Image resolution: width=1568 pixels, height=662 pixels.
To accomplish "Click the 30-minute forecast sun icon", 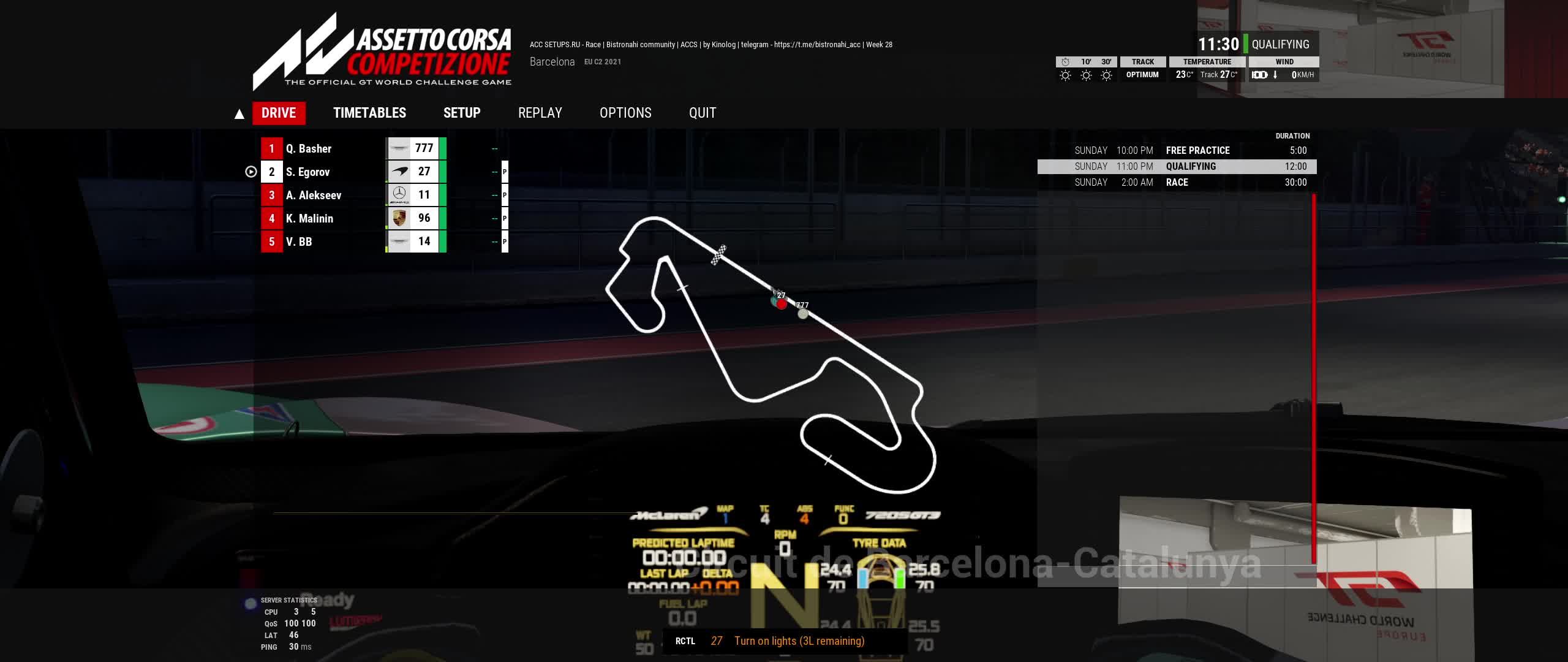I will [x=1106, y=75].
